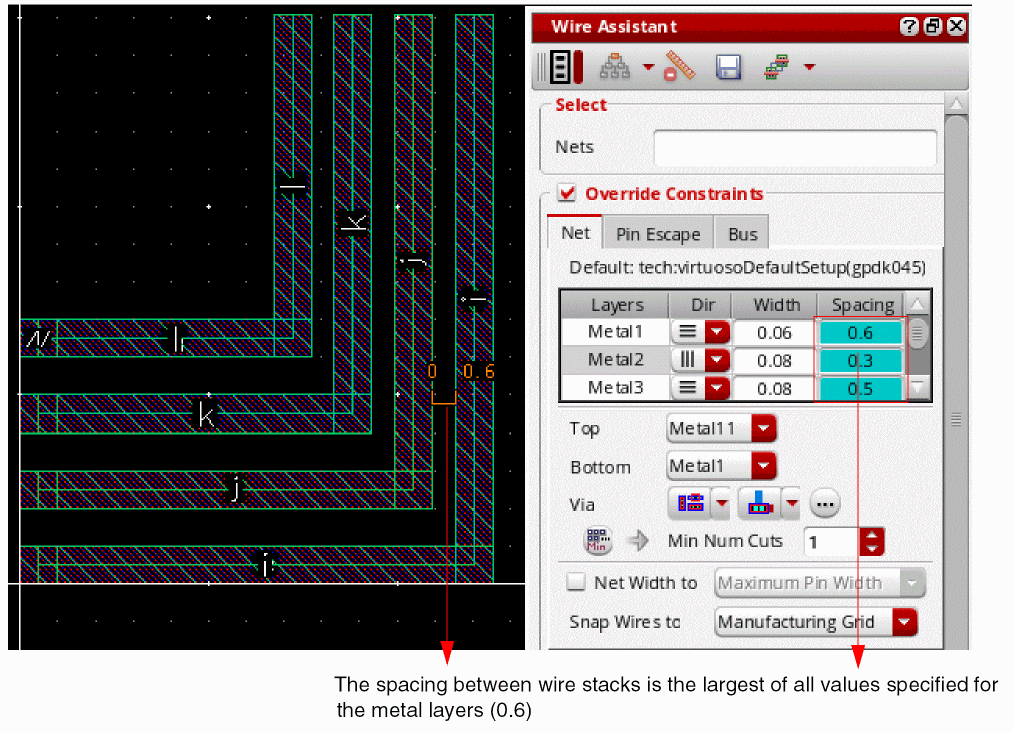Click the Wire Assistant panel scroll up arrow

[956, 104]
